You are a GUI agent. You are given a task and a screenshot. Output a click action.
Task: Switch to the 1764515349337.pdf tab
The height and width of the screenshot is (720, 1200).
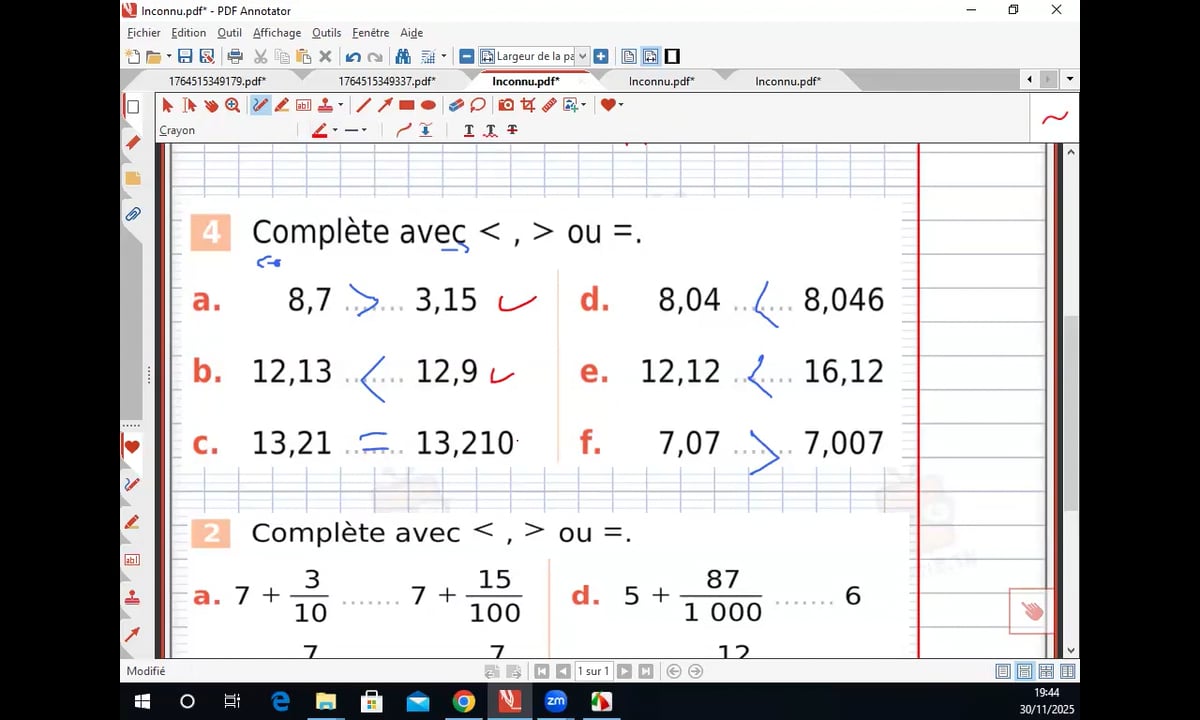point(386,81)
